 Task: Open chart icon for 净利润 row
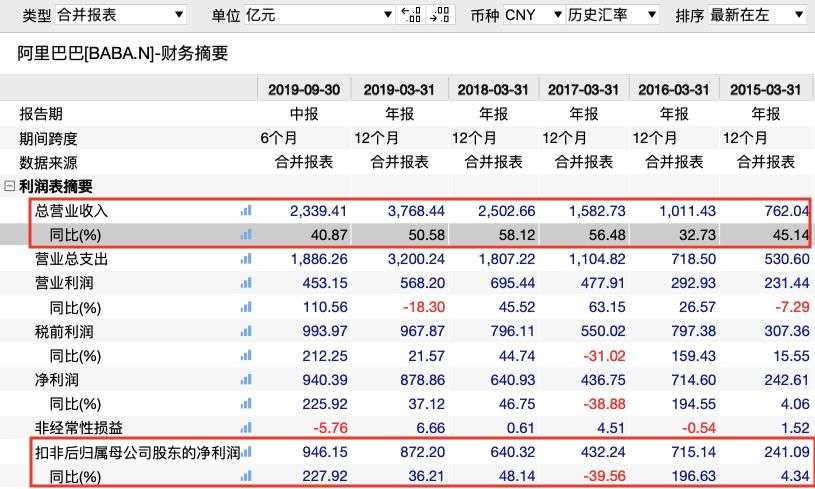(x=246, y=379)
